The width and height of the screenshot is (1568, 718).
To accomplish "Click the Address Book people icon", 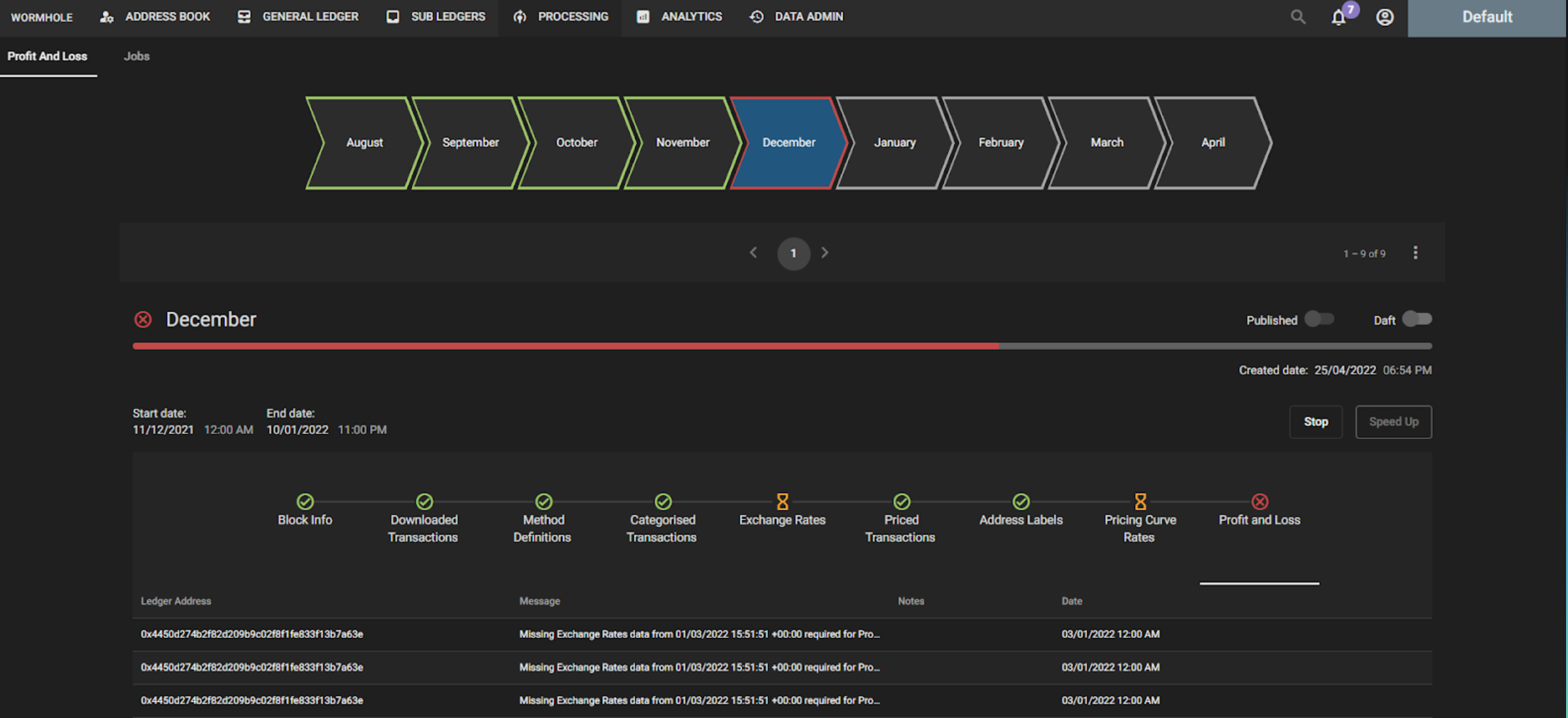I will (x=107, y=17).
